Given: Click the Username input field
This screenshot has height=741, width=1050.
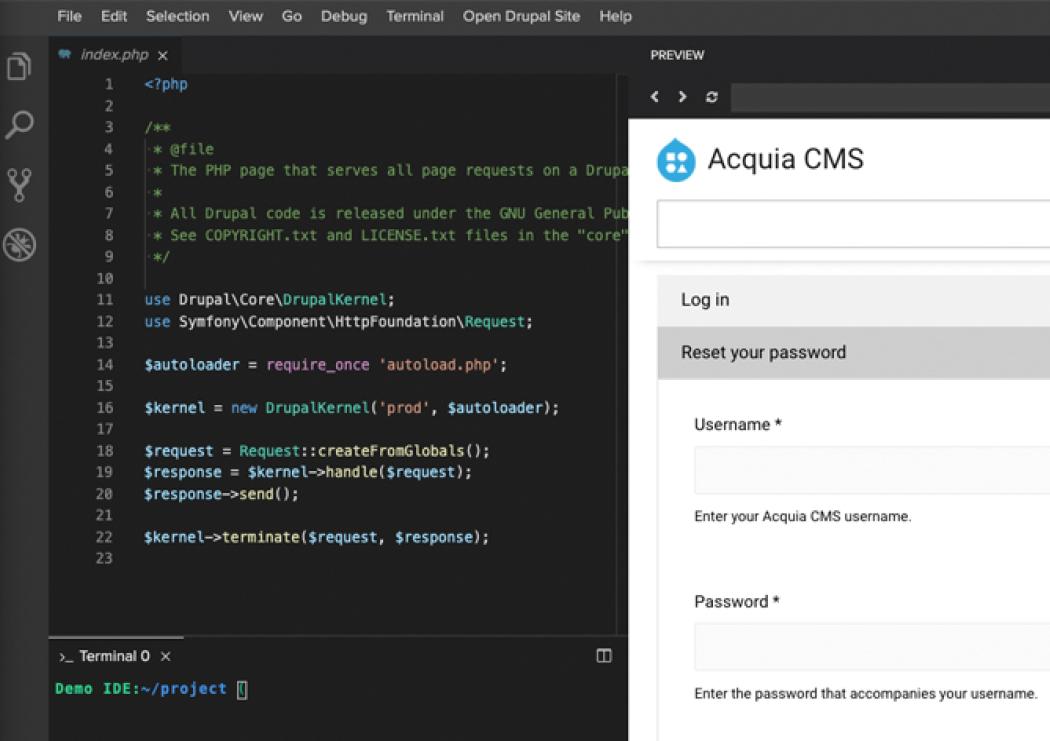Looking at the screenshot, I should click(x=870, y=469).
